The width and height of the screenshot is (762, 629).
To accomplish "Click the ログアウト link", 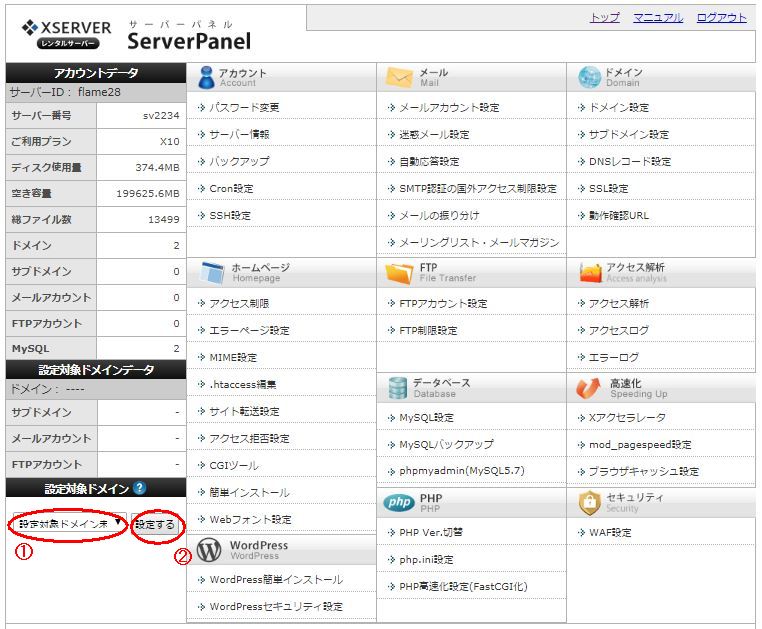I will coord(721,17).
